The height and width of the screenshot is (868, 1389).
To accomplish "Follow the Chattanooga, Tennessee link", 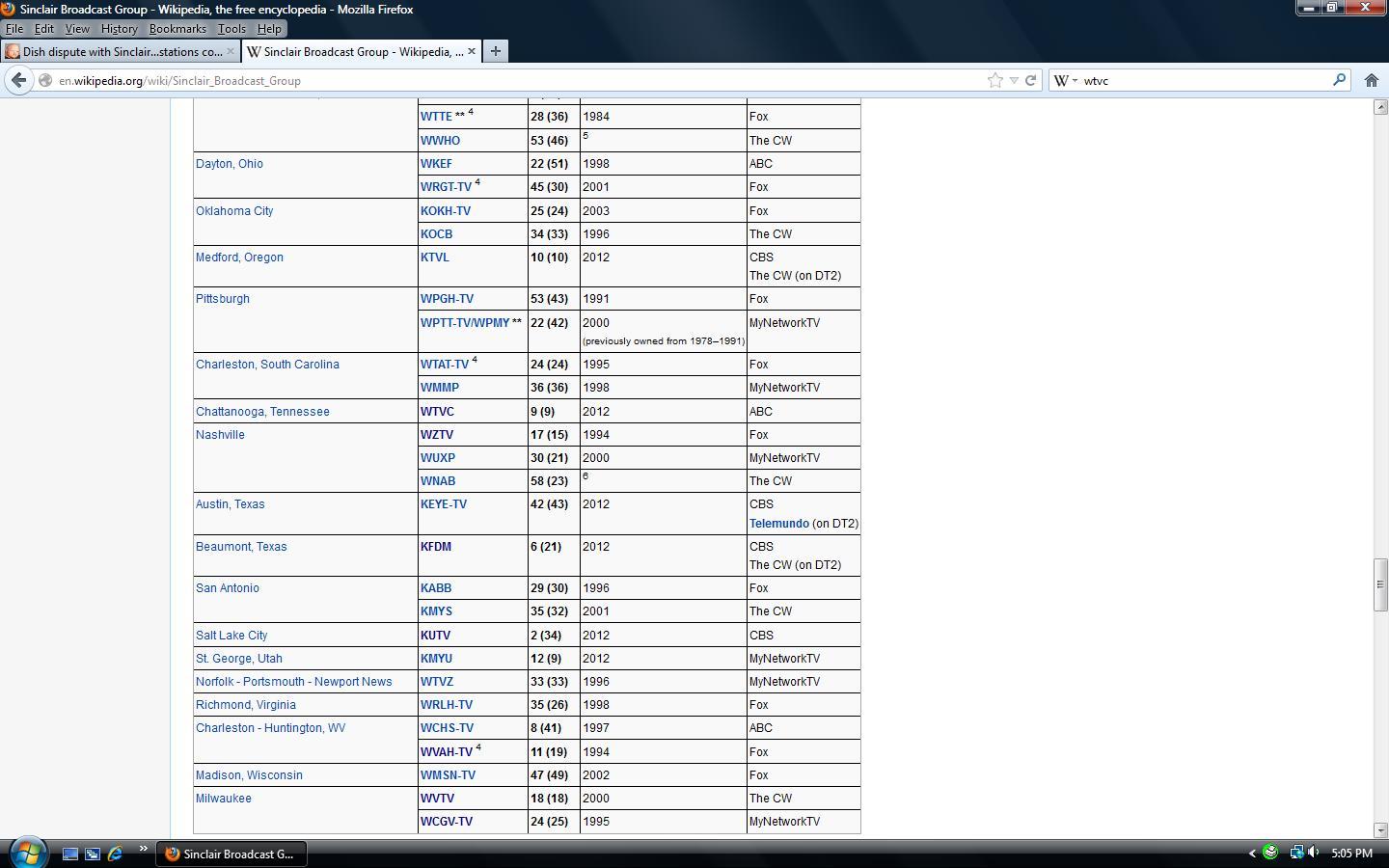I will 262,412.
